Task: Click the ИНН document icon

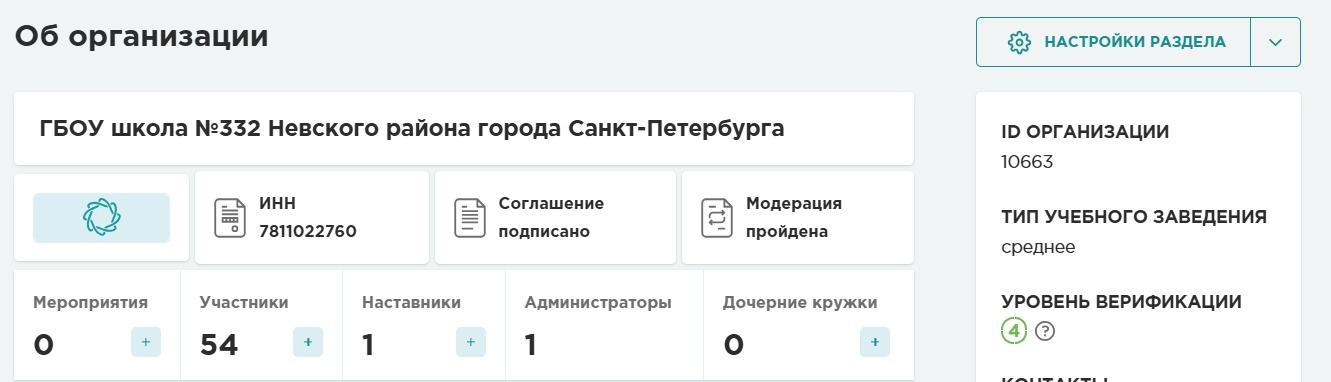Action: click(x=231, y=218)
